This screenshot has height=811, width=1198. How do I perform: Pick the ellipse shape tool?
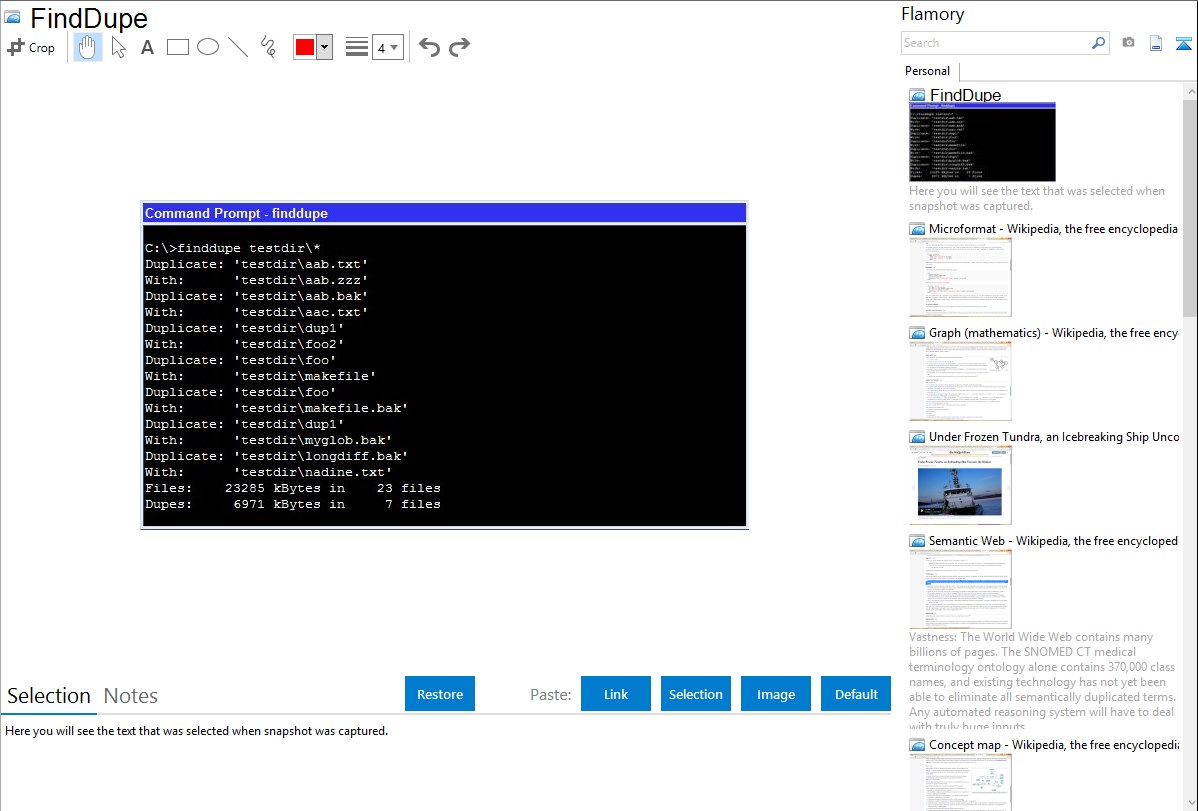click(x=208, y=47)
